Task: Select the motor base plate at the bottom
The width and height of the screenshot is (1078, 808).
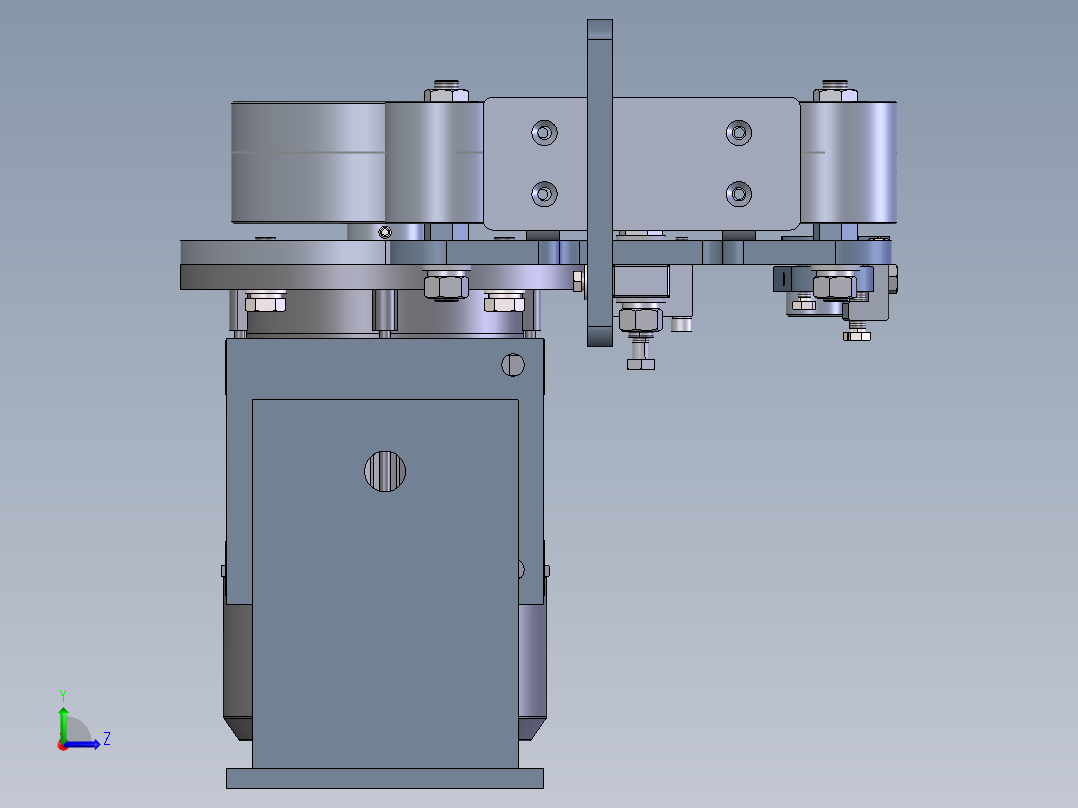Action: coord(385,778)
